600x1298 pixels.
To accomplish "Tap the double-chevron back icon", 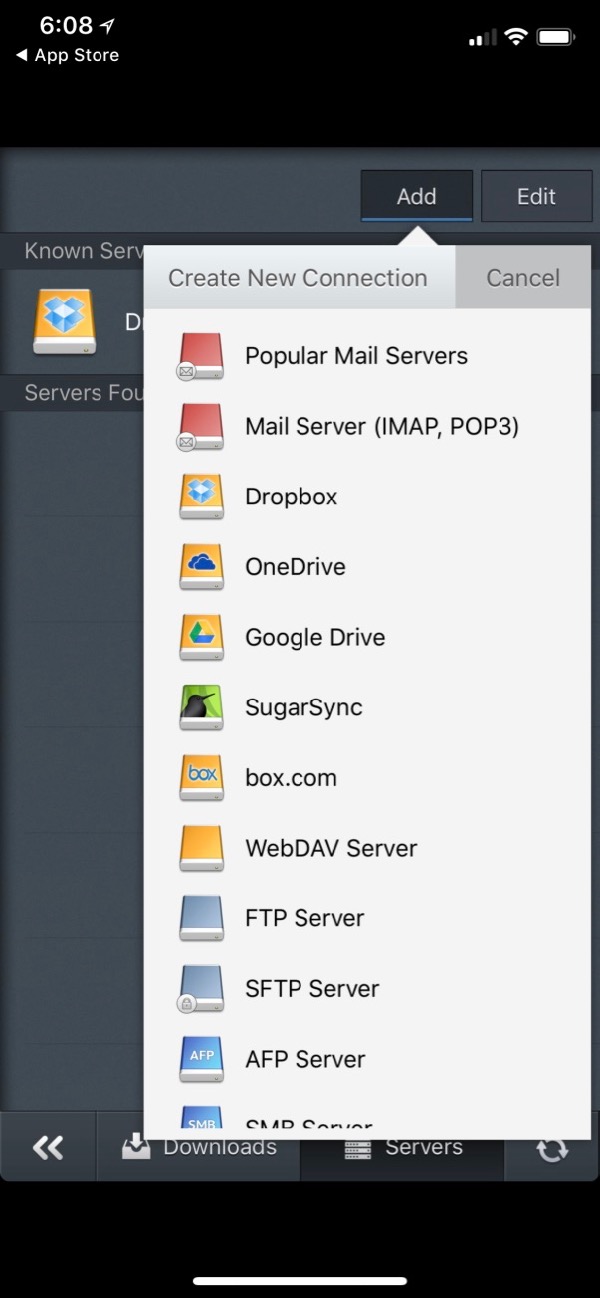I will (x=48, y=1147).
